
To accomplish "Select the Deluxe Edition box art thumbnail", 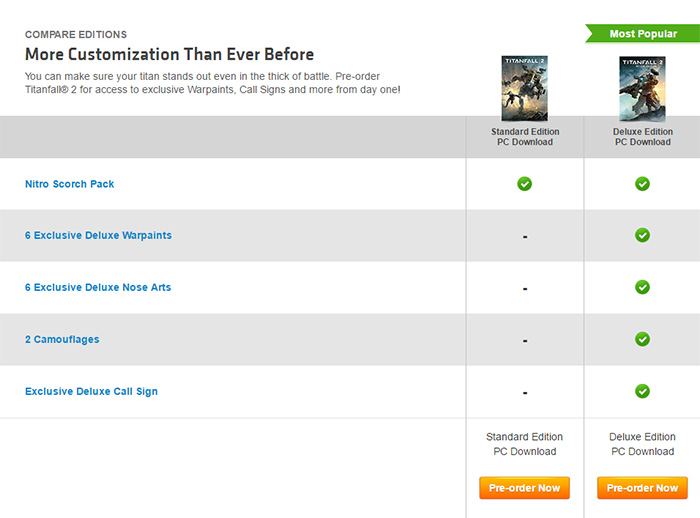I will click(x=642, y=88).
